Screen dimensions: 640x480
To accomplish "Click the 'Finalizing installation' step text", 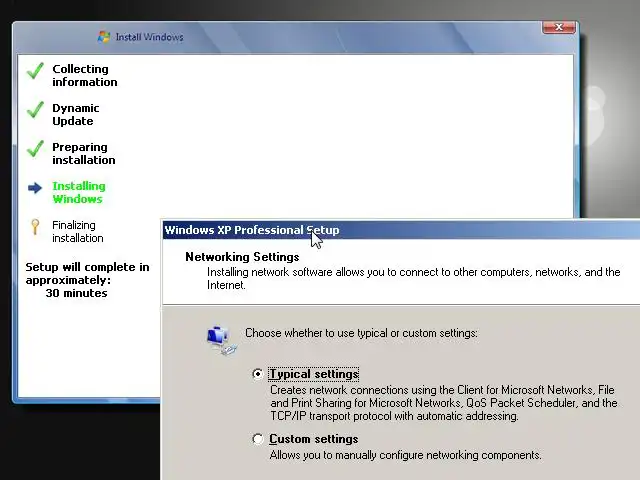I will 78,231.
